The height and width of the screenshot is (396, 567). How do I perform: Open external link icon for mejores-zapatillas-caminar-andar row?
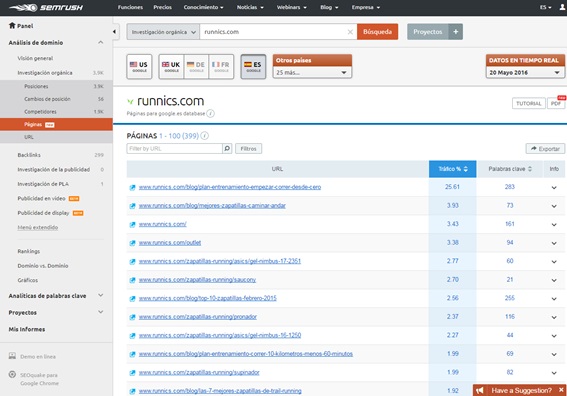click(x=132, y=206)
